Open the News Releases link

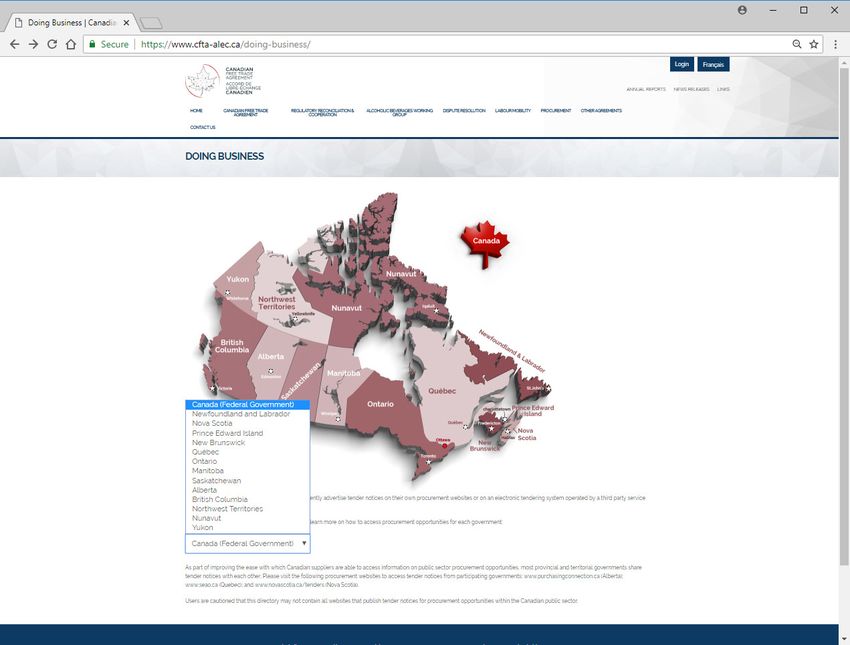[691, 89]
